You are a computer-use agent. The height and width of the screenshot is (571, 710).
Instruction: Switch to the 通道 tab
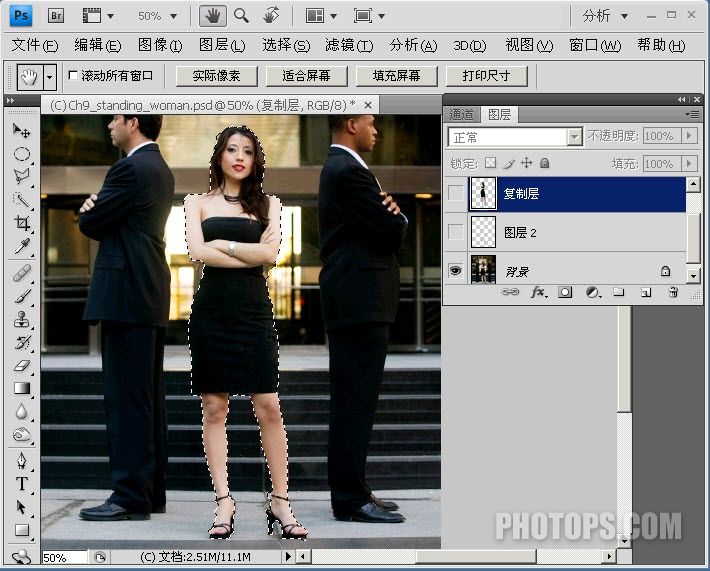[x=461, y=115]
